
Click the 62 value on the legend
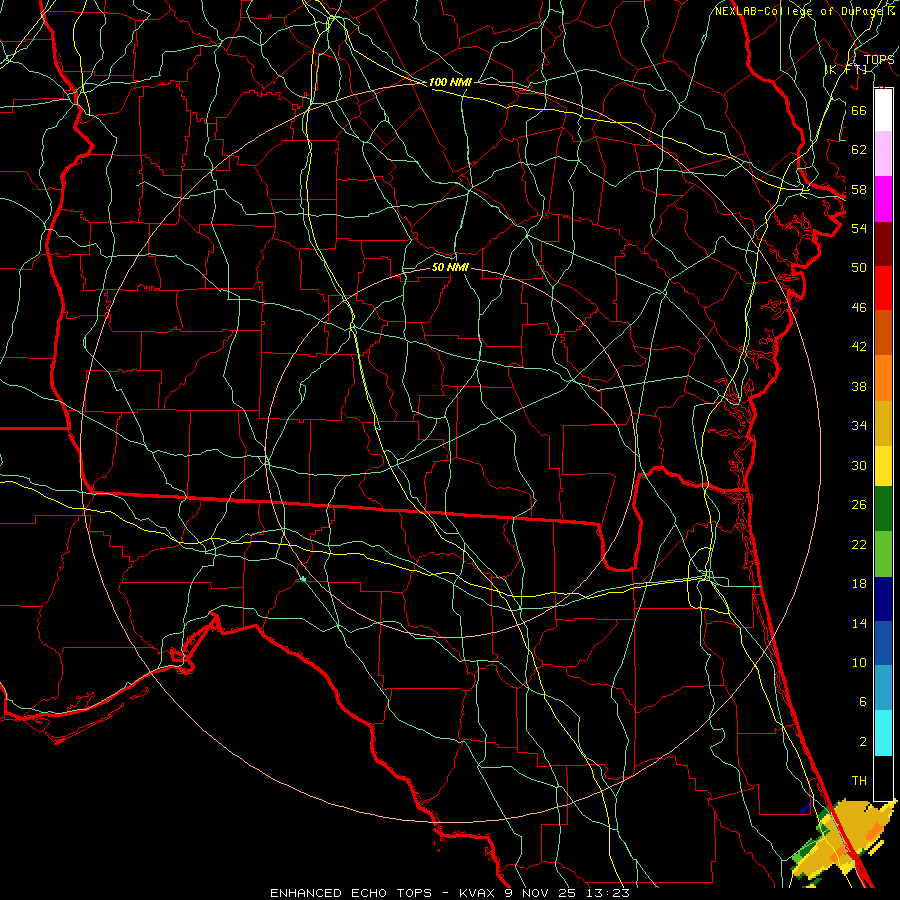[859, 150]
